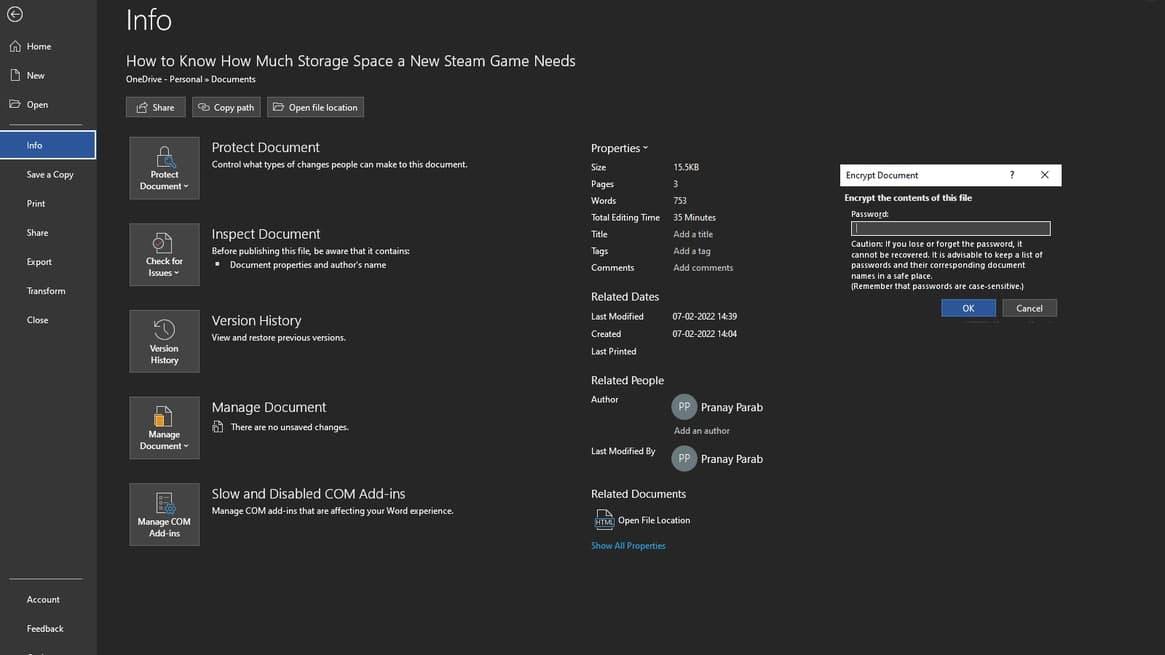Click the 15.5KB size value
Image resolution: width=1165 pixels, height=655 pixels.
coord(686,167)
